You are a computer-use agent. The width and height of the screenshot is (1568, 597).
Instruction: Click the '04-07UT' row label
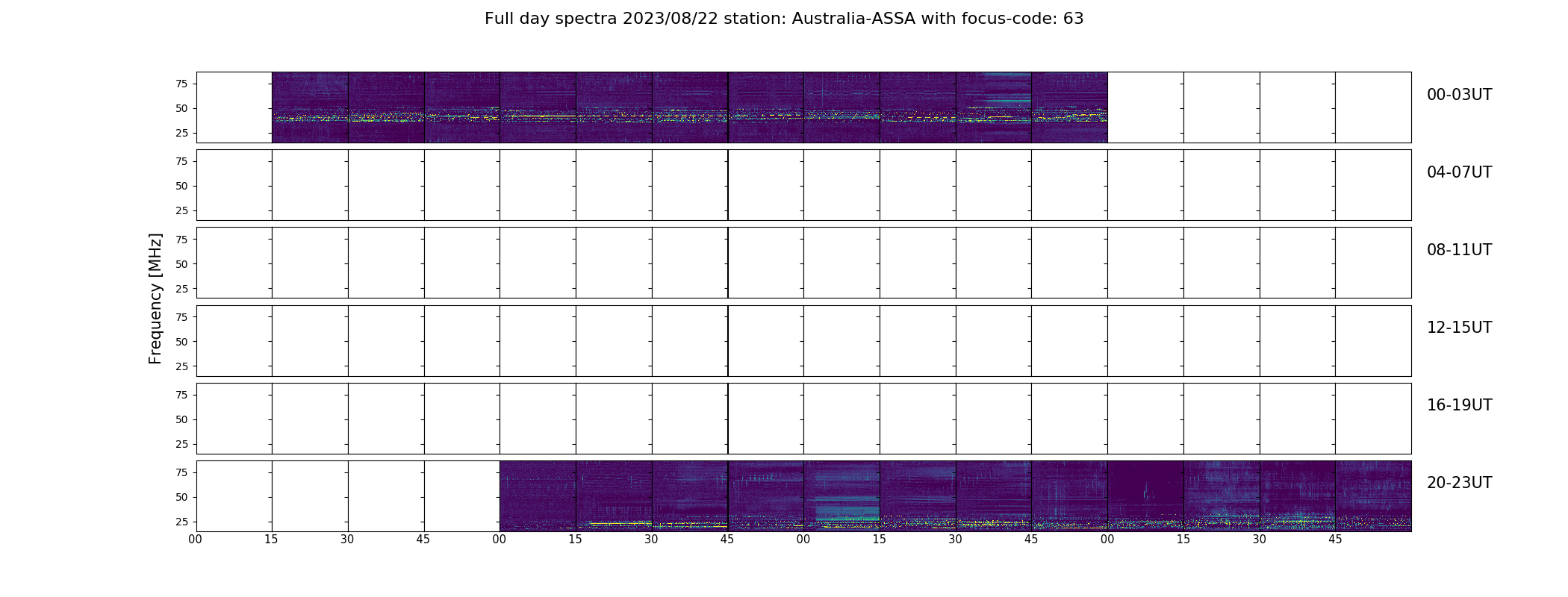tap(1459, 172)
